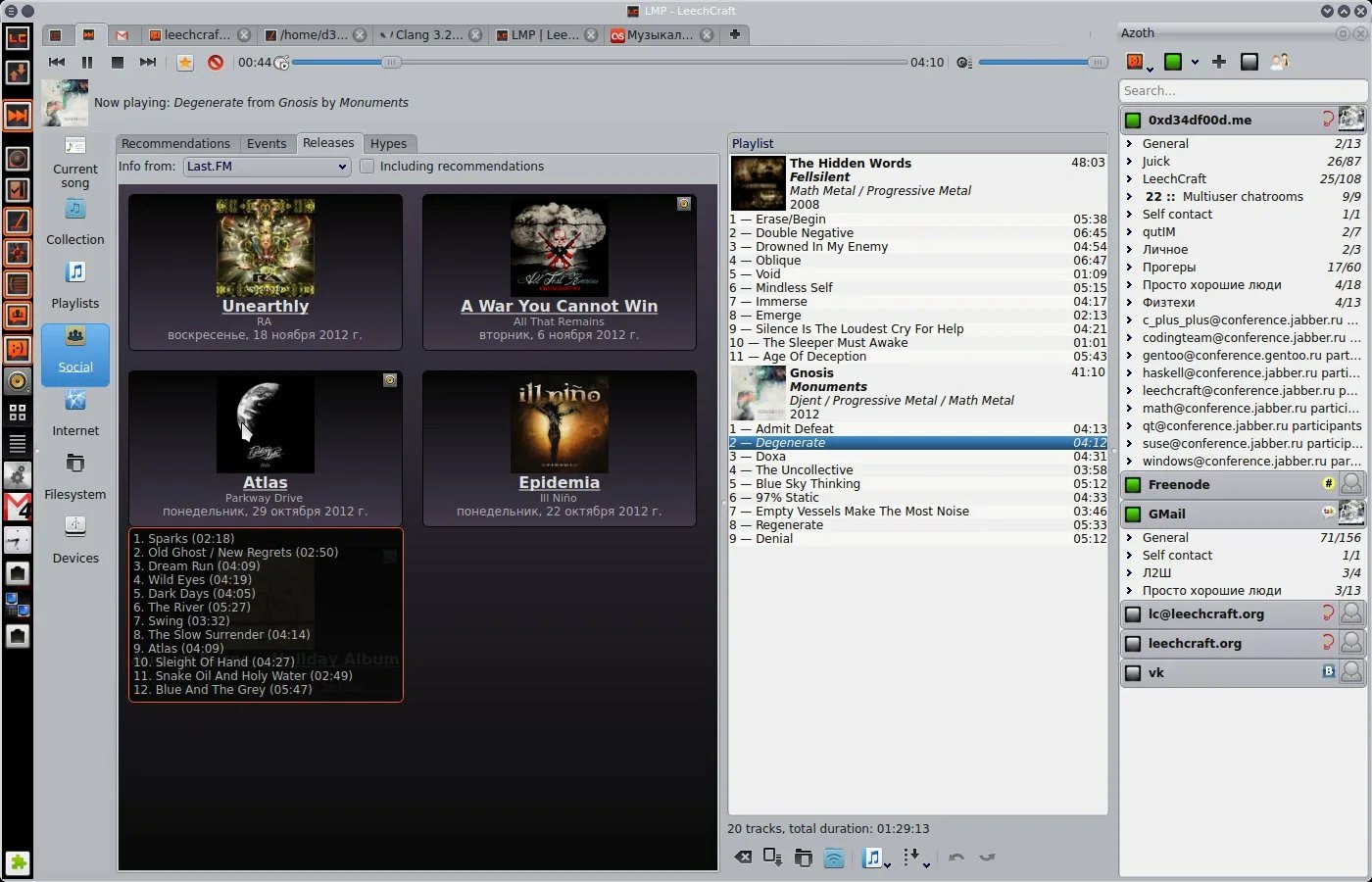Select the lc@leechcraft.org account header

(1244, 613)
